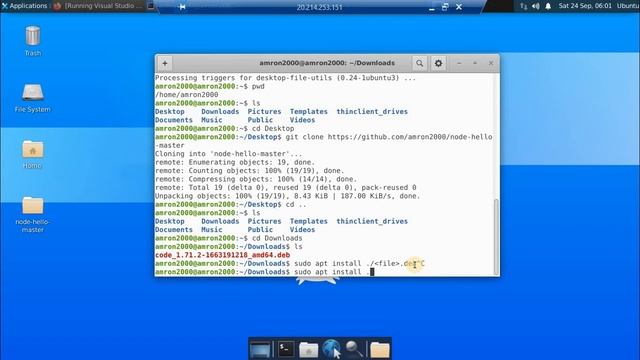This screenshot has width=640, height=360.
Task: Open the Applications menu
Action: pos(24,6)
